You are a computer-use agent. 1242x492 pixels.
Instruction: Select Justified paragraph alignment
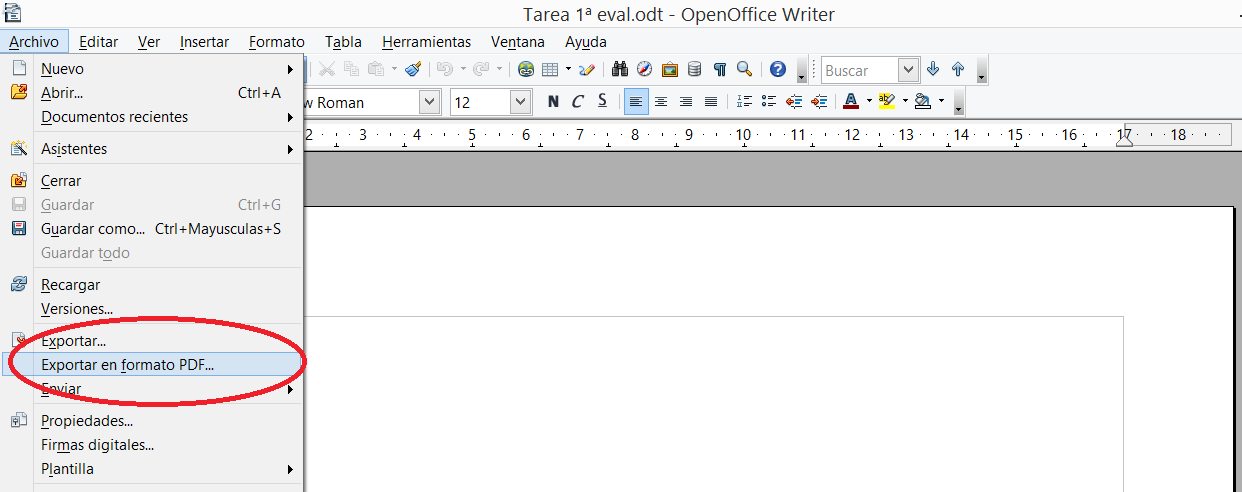pyautogui.click(x=711, y=101)
